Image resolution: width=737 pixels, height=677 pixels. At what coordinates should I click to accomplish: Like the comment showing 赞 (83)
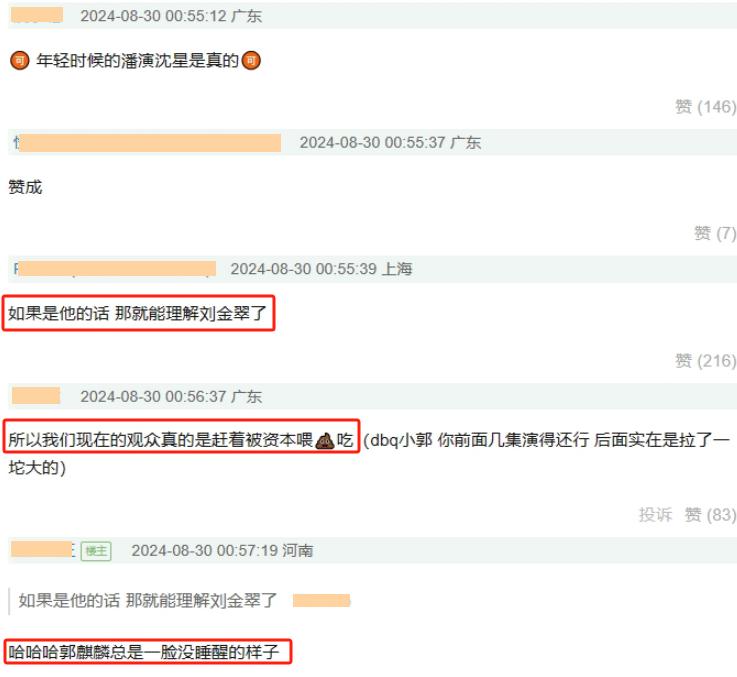710,514
